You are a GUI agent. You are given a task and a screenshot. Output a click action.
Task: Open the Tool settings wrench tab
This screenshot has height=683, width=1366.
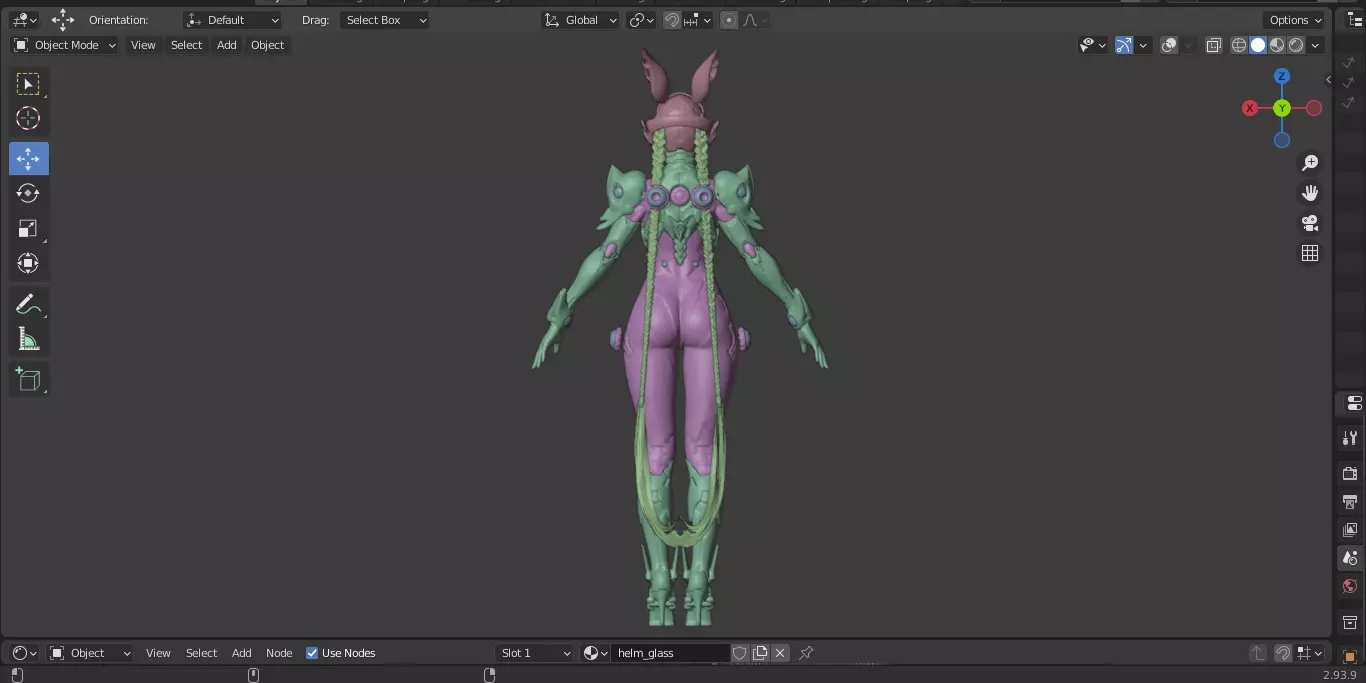tap(1350, 438)
